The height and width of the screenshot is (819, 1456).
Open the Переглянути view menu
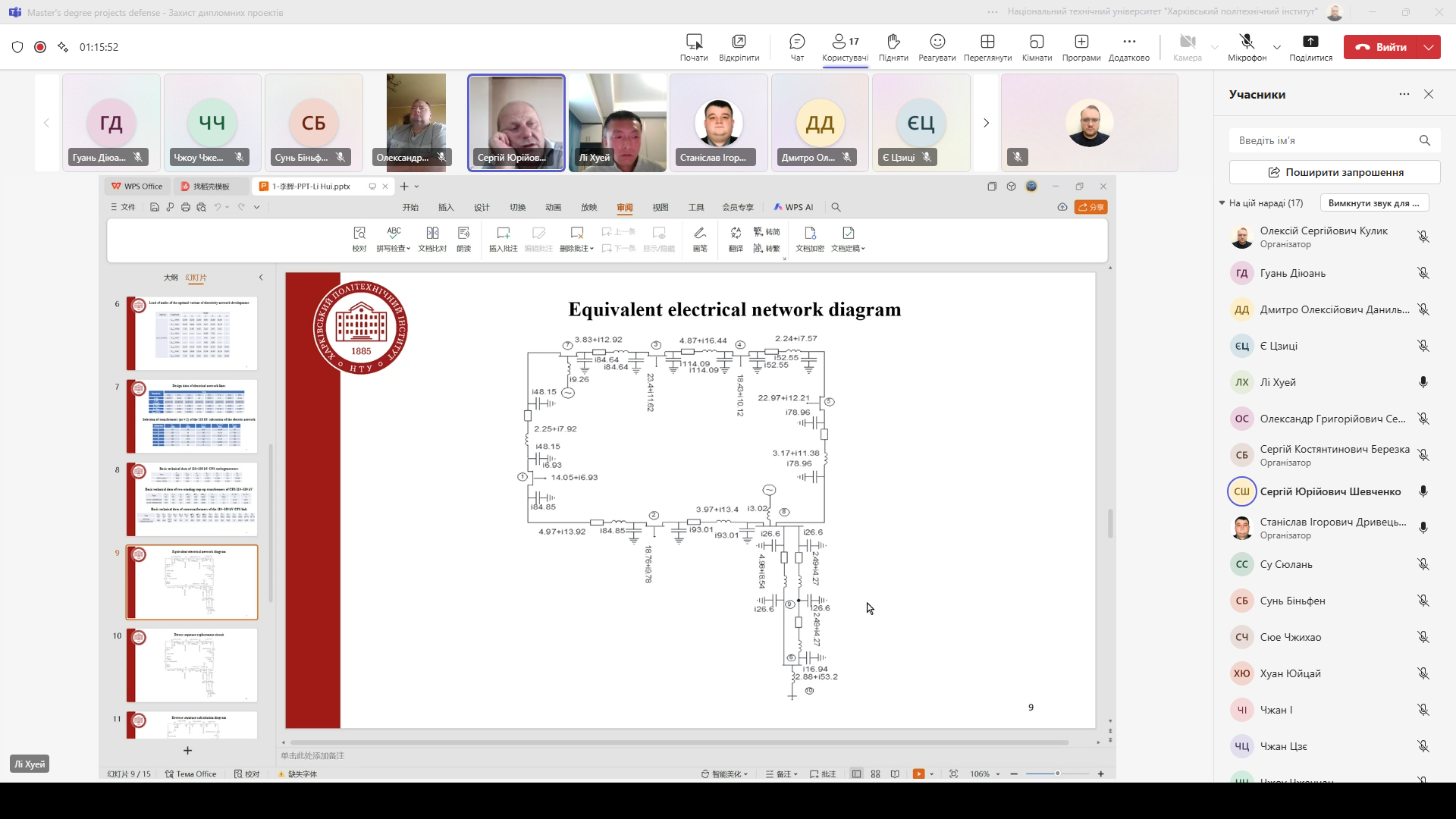tap(987, 46)
